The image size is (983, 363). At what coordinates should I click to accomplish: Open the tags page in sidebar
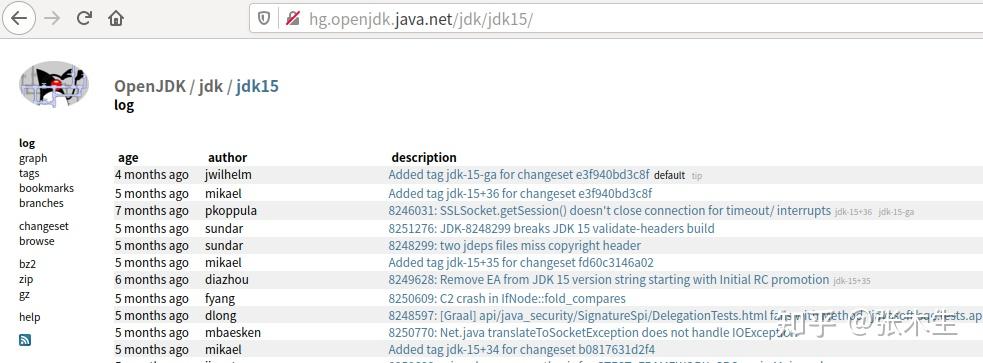click(29, 173)
